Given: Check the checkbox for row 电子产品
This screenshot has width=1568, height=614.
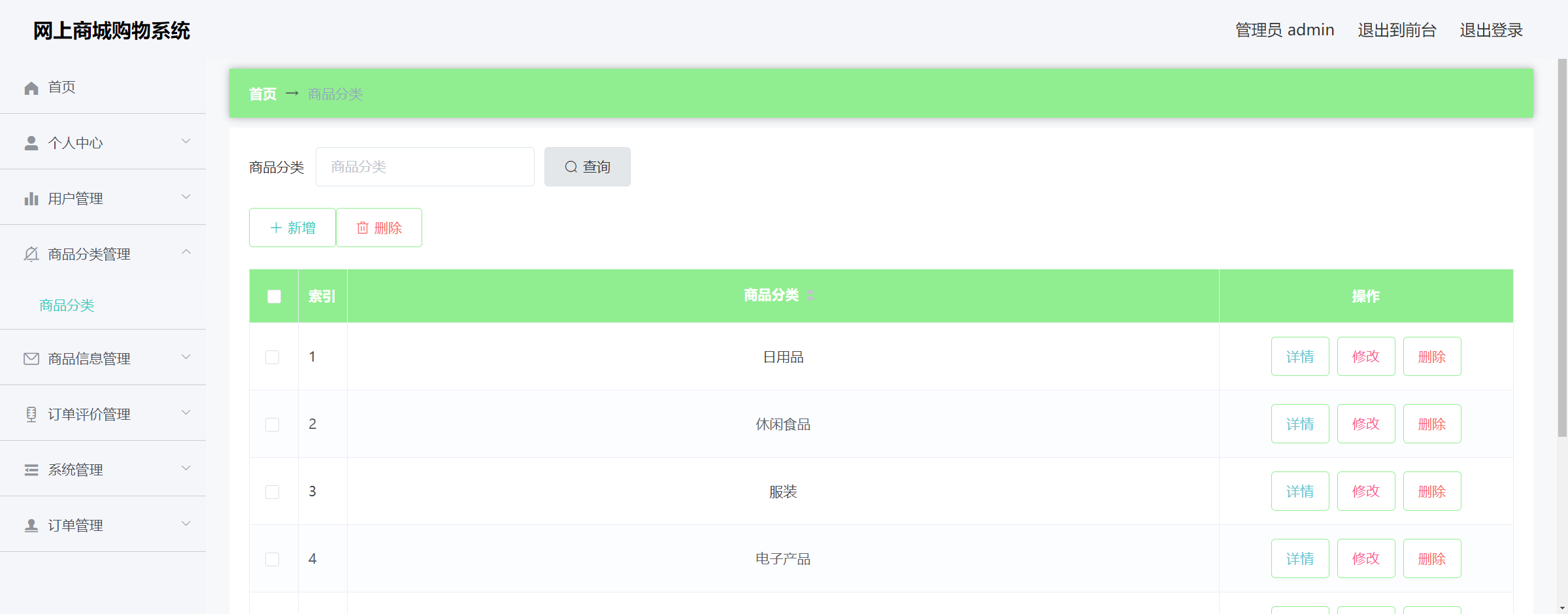Looking at the screenshot, I should (273, 559).
